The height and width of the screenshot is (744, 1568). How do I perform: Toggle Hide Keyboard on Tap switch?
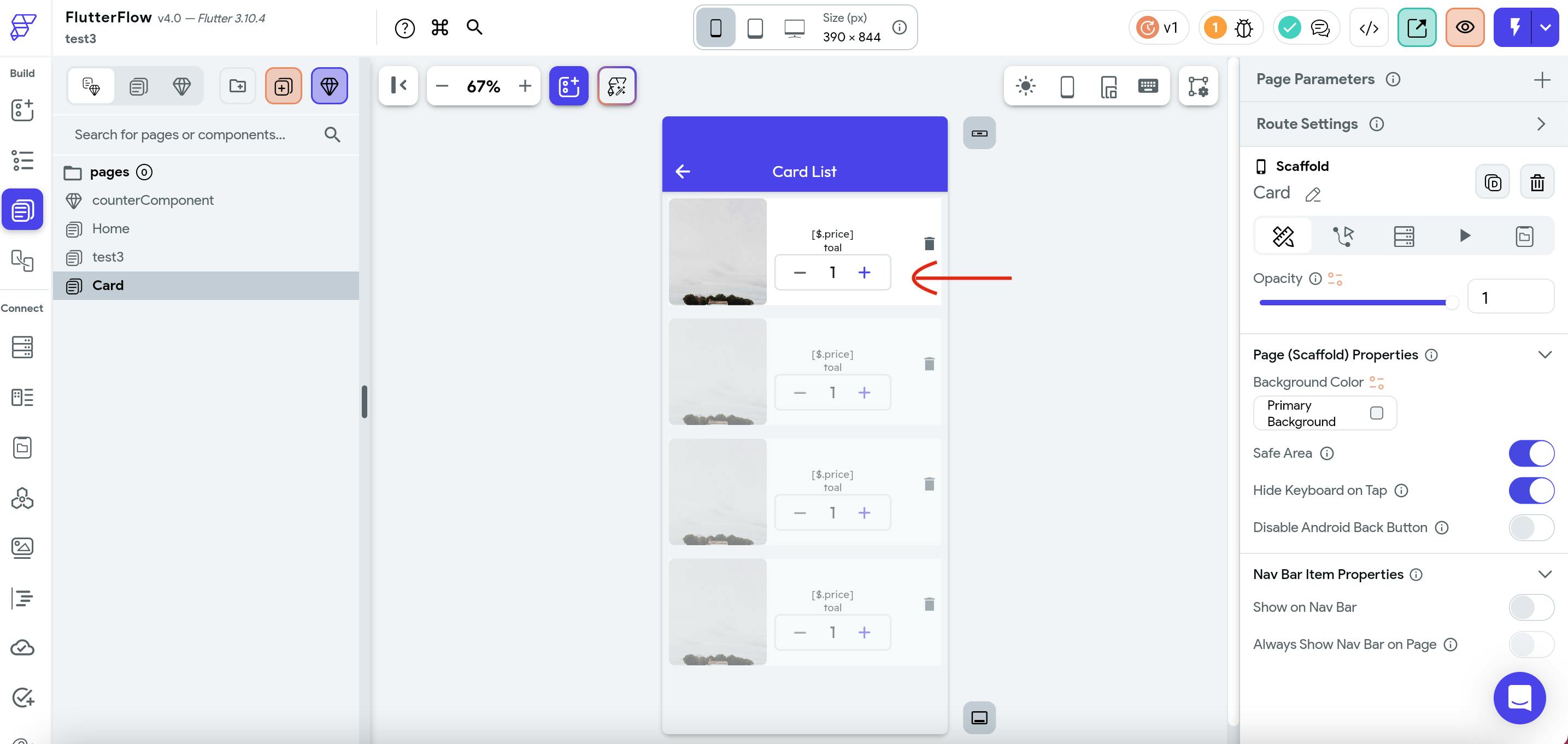[1531, 491]
